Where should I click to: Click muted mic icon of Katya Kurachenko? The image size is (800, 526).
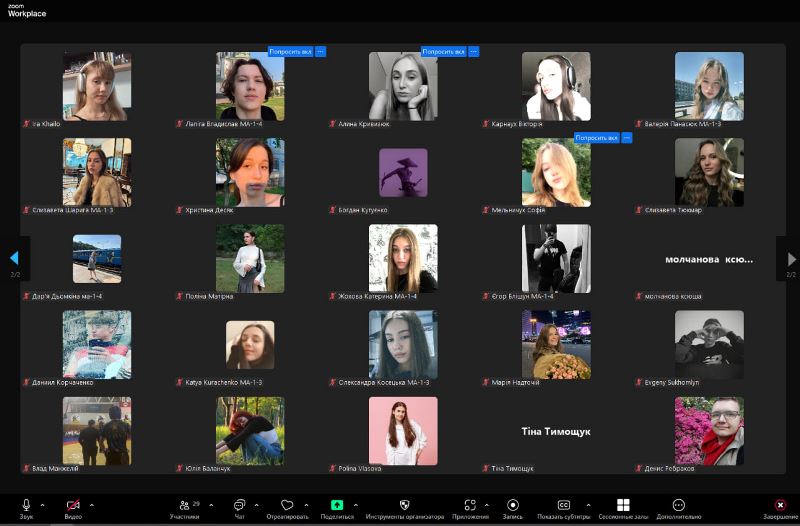pos(179,382)
